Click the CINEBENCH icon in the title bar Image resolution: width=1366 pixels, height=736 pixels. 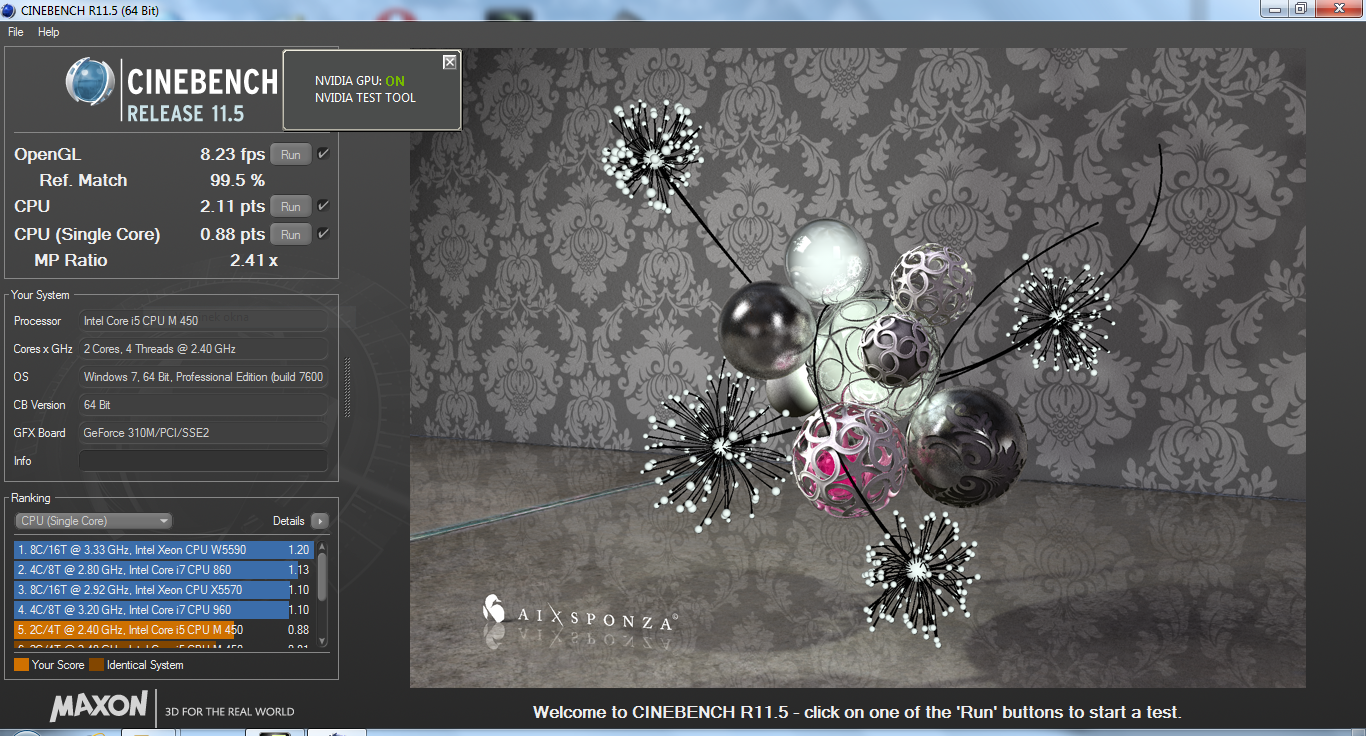[9, 10]
